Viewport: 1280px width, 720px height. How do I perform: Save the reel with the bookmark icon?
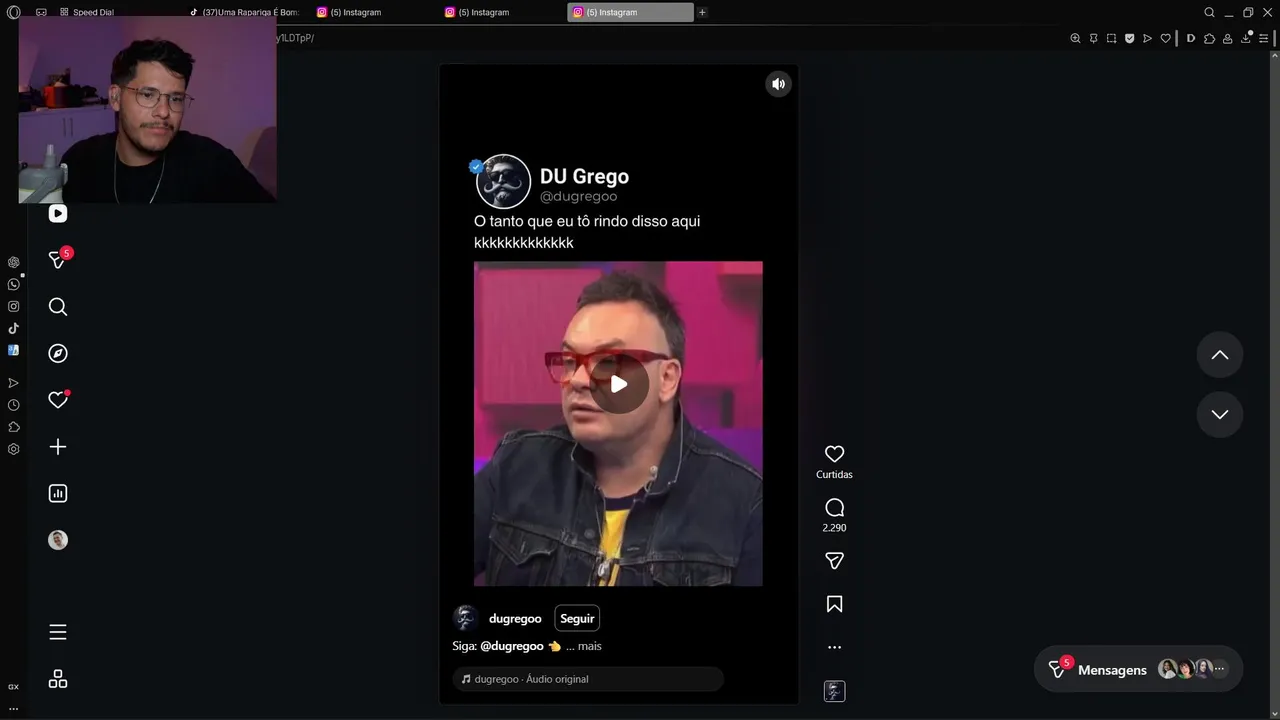[x=834, y=604]
